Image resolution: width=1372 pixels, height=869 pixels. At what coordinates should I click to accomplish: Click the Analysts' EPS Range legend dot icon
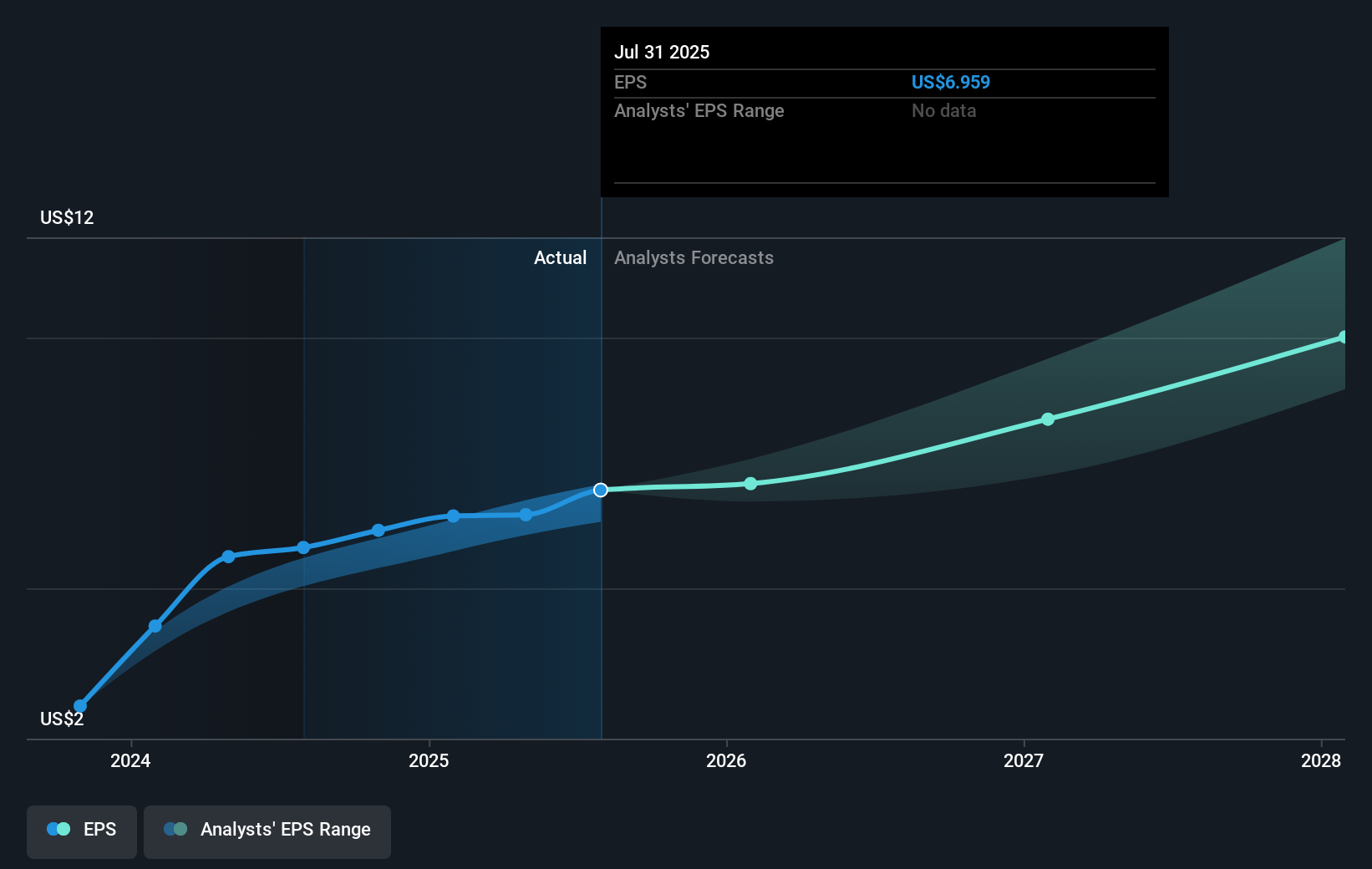coord(175,830)
